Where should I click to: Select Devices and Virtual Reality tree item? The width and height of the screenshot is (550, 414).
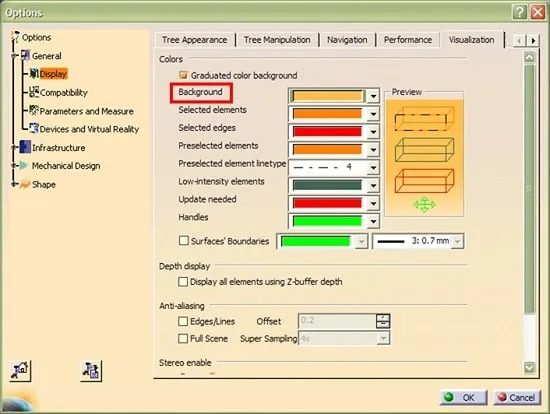tap(89, 129)
